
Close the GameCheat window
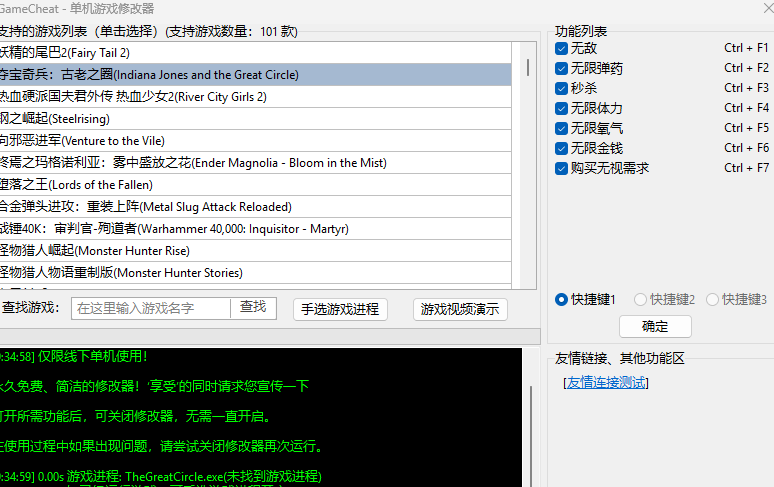pos(769,7)
